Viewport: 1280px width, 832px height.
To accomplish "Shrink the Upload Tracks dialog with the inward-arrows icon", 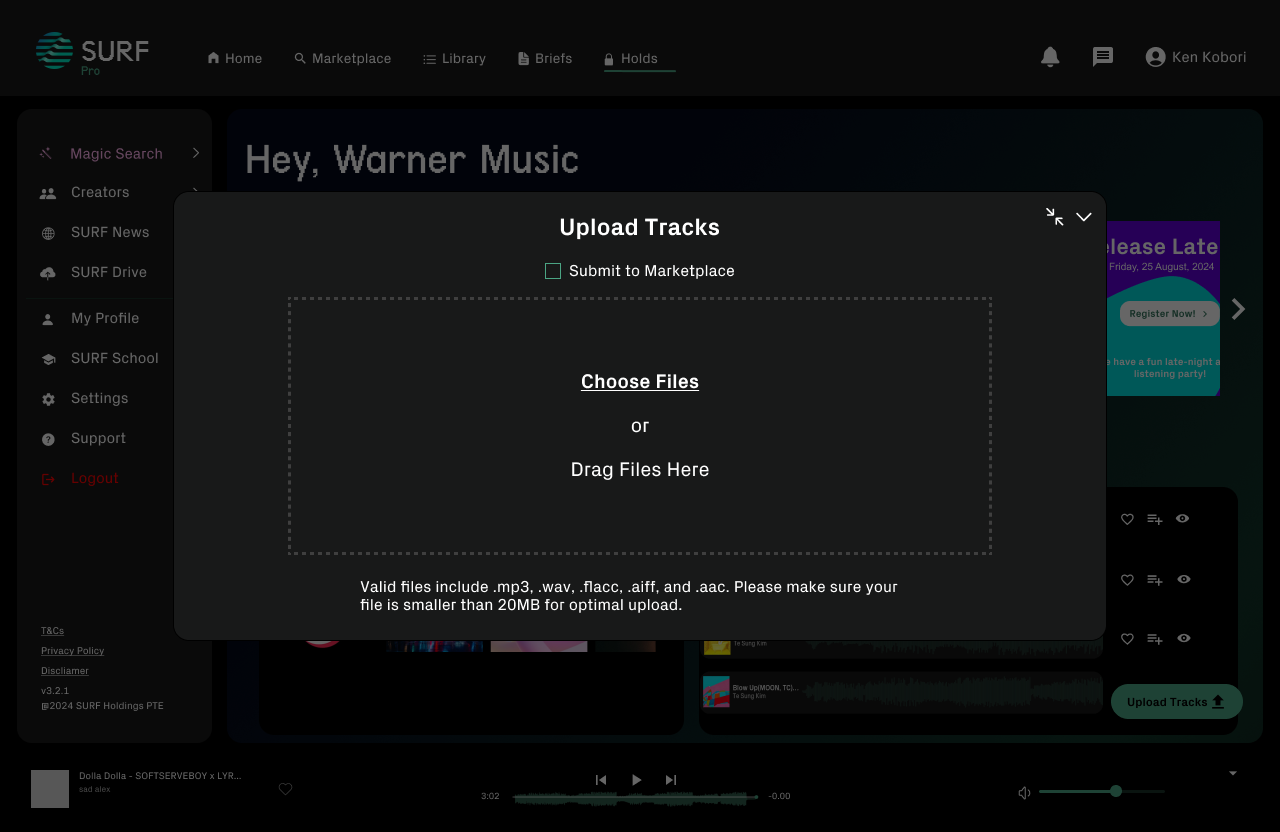I will [x=1054, y=217].
